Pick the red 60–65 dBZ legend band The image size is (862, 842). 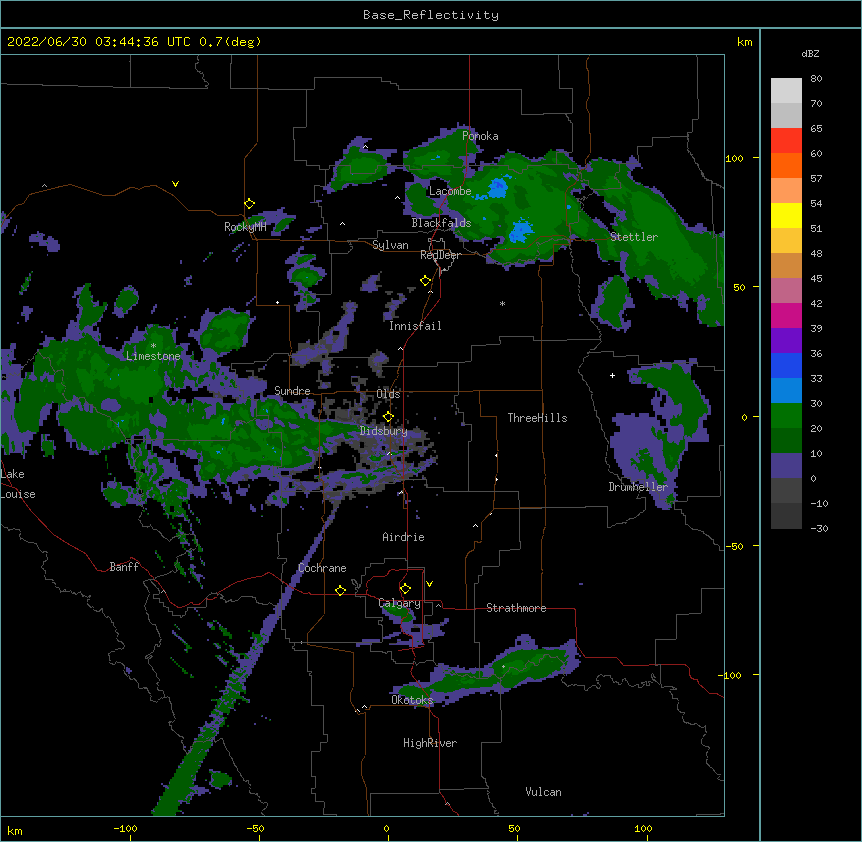786,141
